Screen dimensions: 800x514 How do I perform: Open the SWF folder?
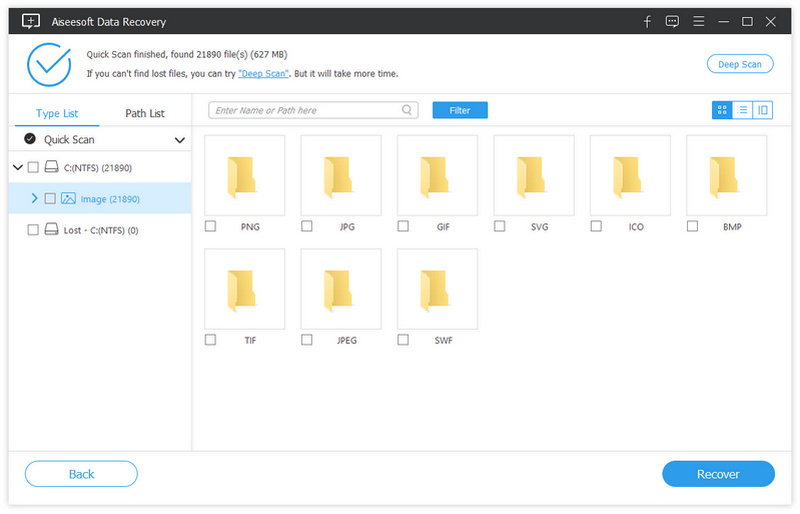437,289
